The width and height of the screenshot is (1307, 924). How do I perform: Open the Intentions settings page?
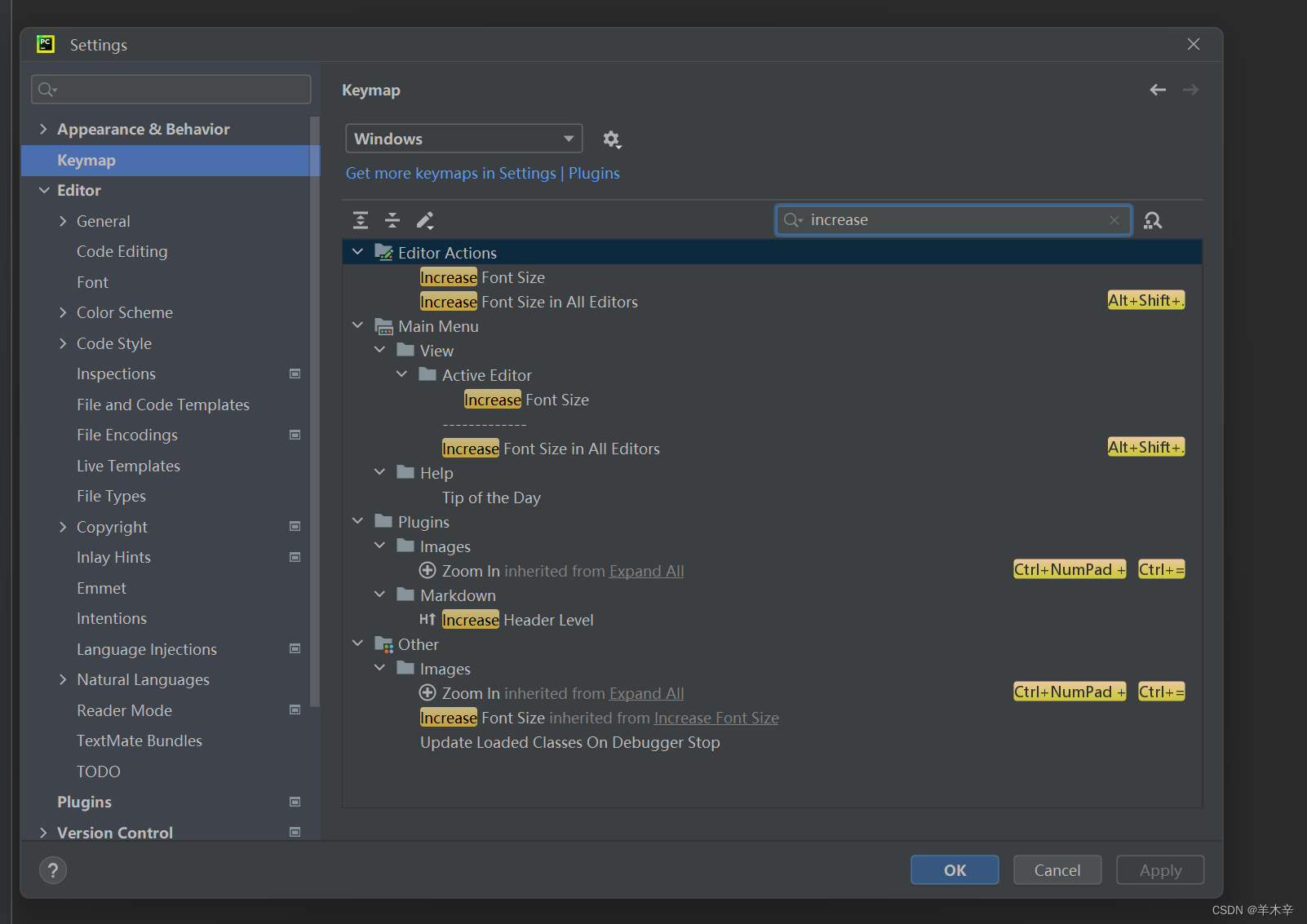click(112, 618)
